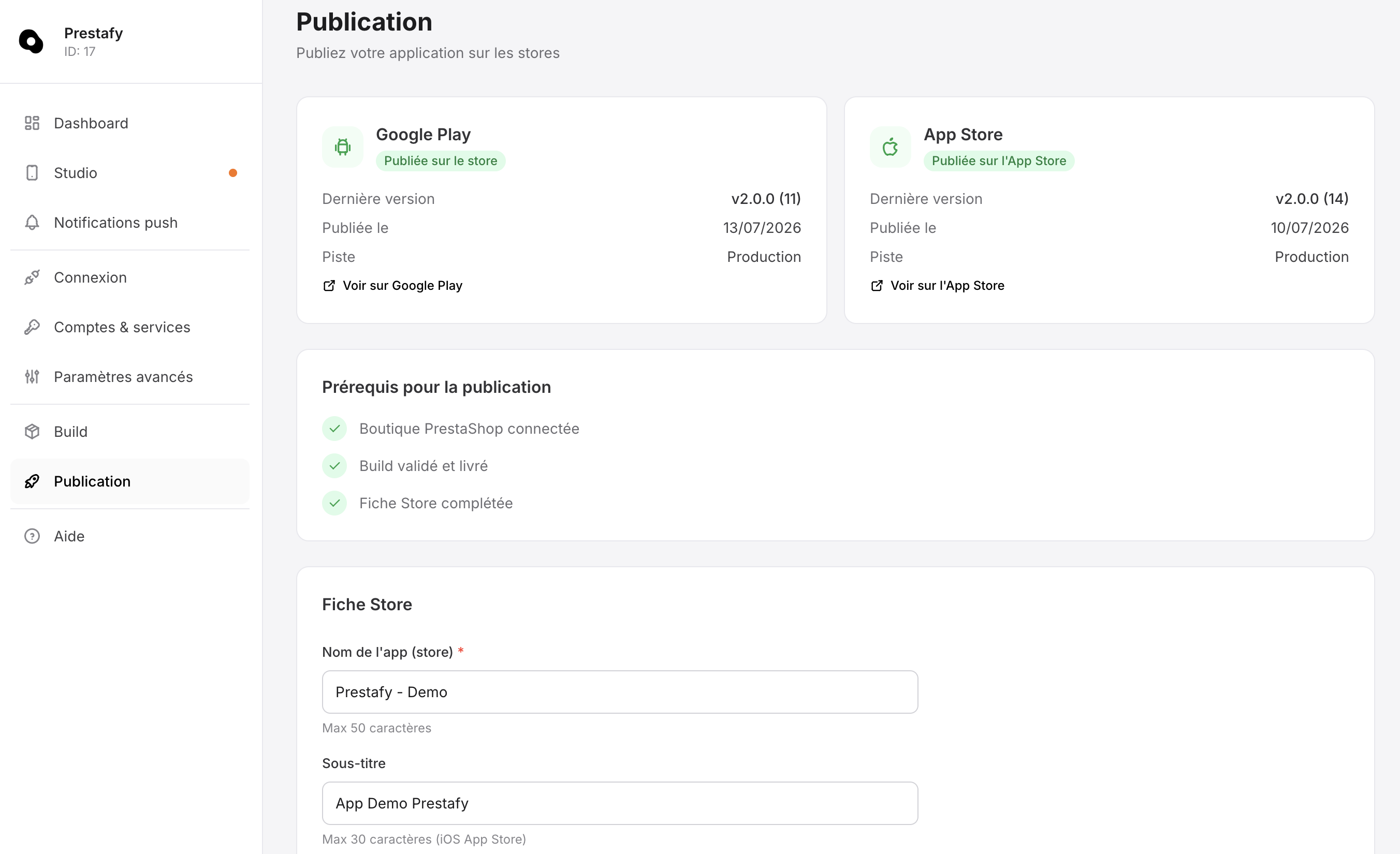1400x854 pixels.
Task: Click the ID: 17 label
Action: (80, 51)
